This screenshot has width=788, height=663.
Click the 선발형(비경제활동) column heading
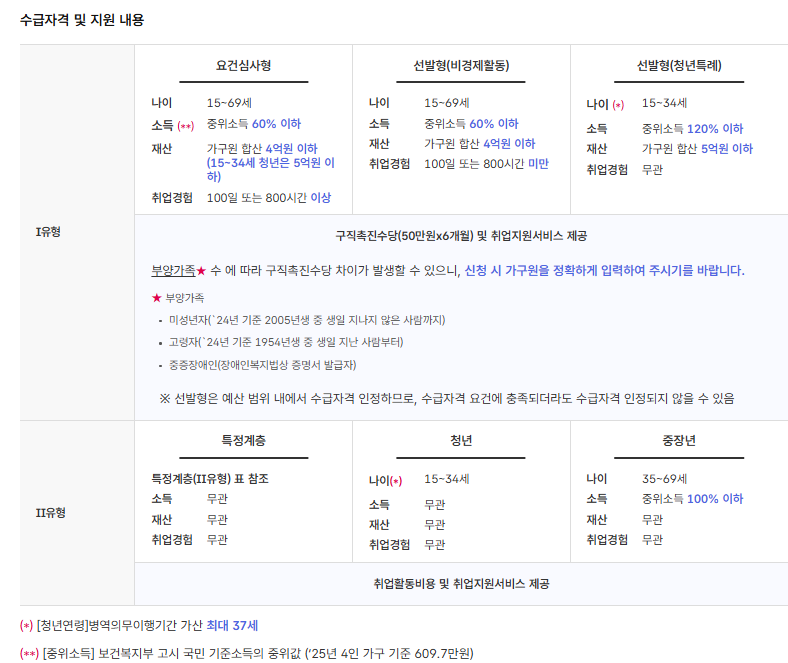point(461,65)
